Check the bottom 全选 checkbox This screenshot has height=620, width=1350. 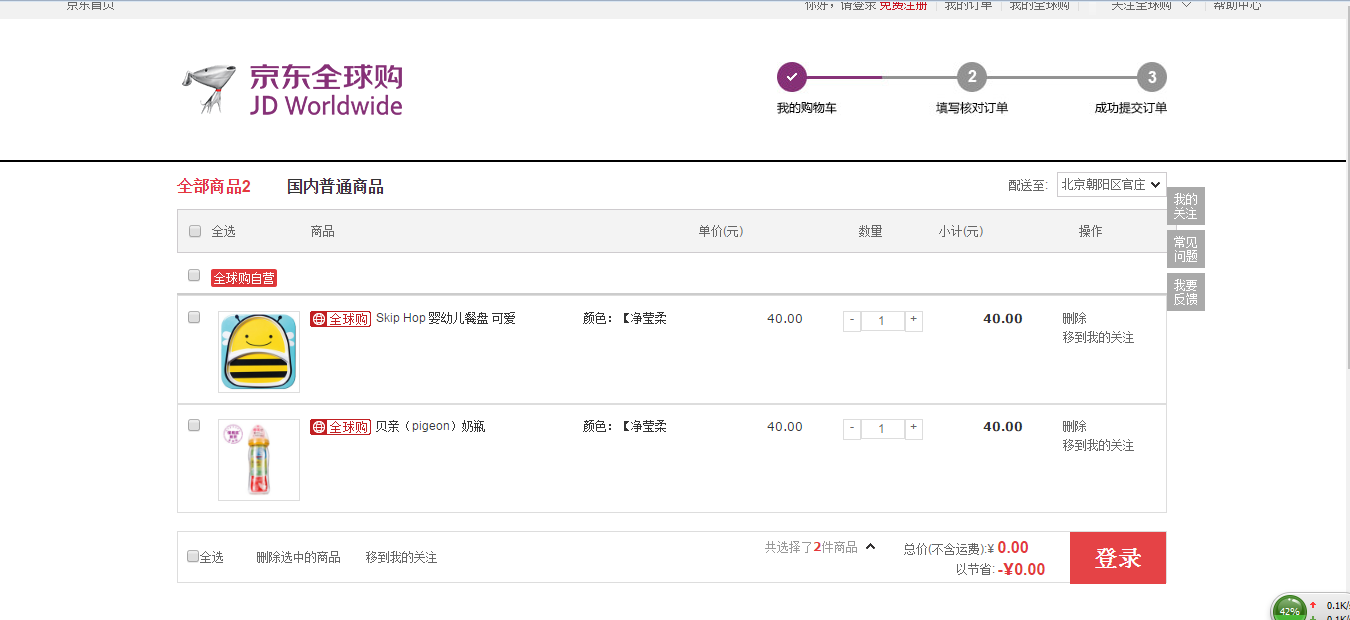click(193, 557)
